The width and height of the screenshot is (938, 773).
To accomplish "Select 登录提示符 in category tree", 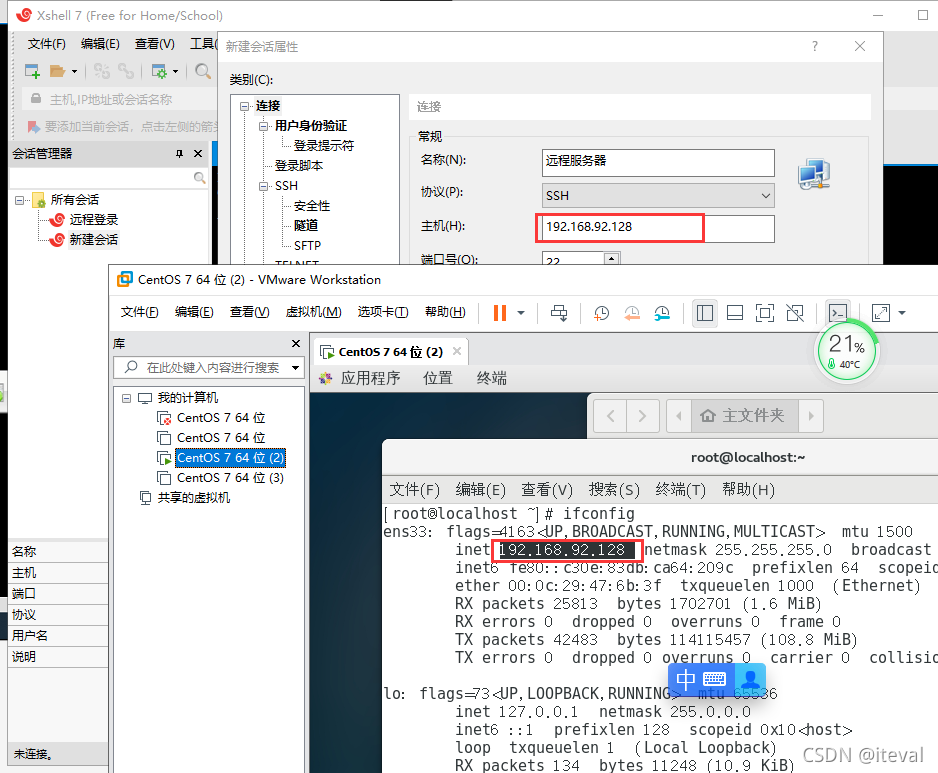I will coord(324,145).
